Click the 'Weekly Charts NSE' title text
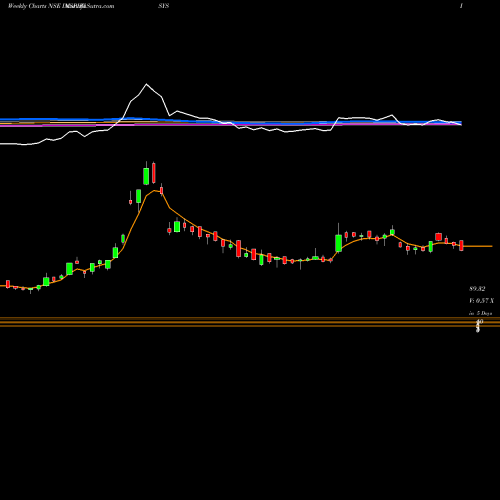 point(34,6)
